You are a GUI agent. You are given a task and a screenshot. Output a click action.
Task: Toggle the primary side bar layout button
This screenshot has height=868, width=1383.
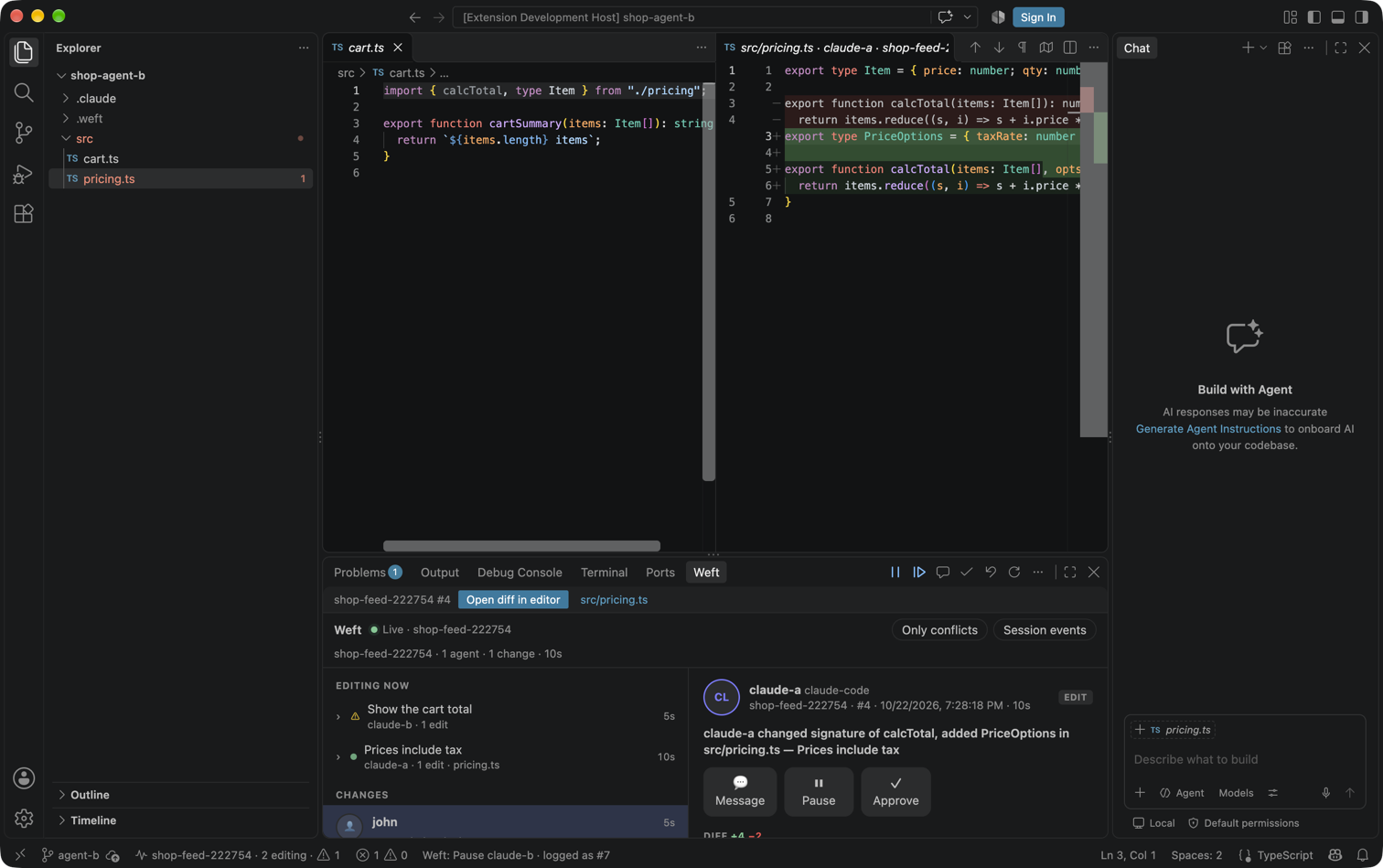[1314, 17]
